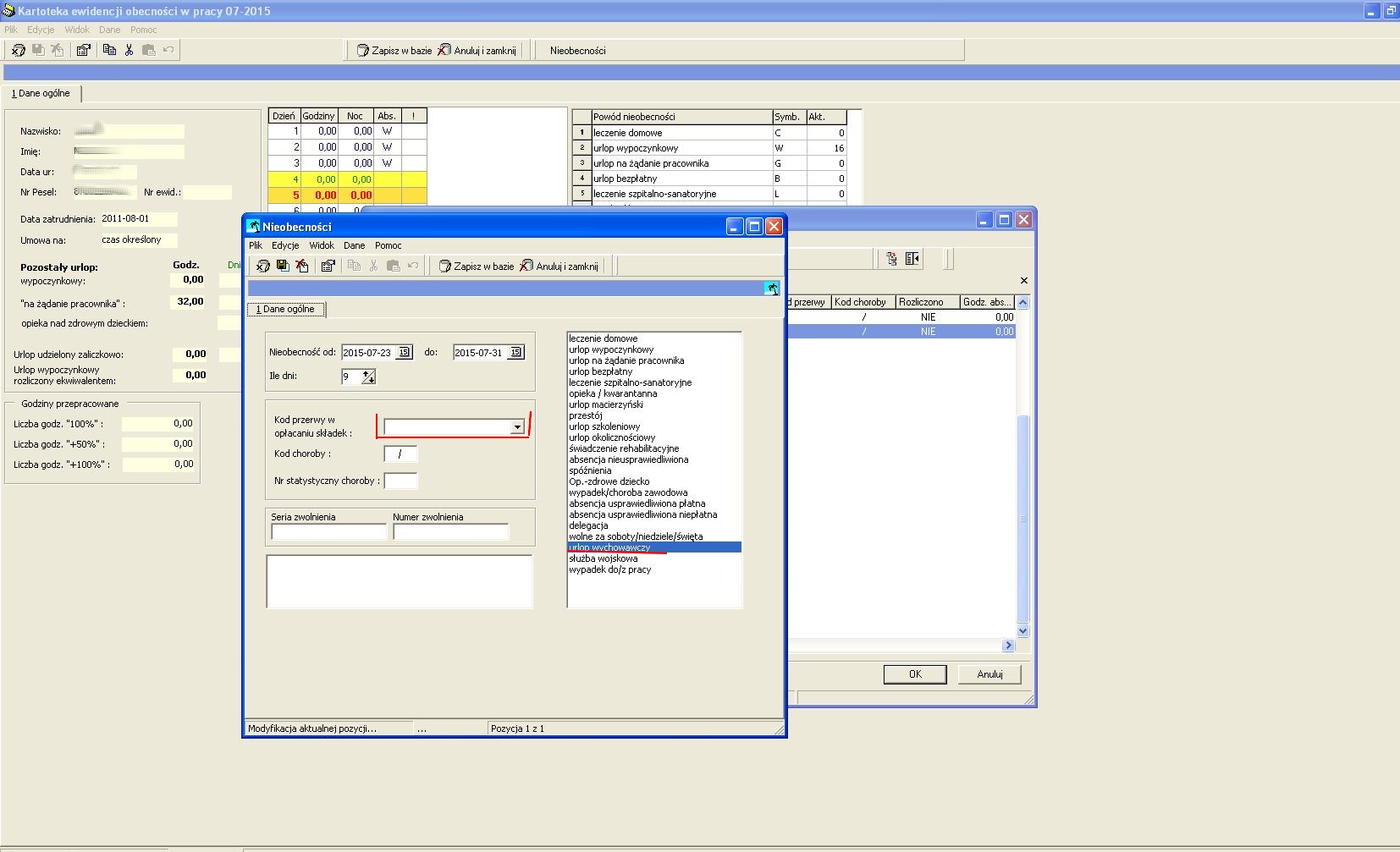This screenshot has height=852, width=1400.
Task: Open calendar picker for 'do' end date
Action: (x=515, y=353)
